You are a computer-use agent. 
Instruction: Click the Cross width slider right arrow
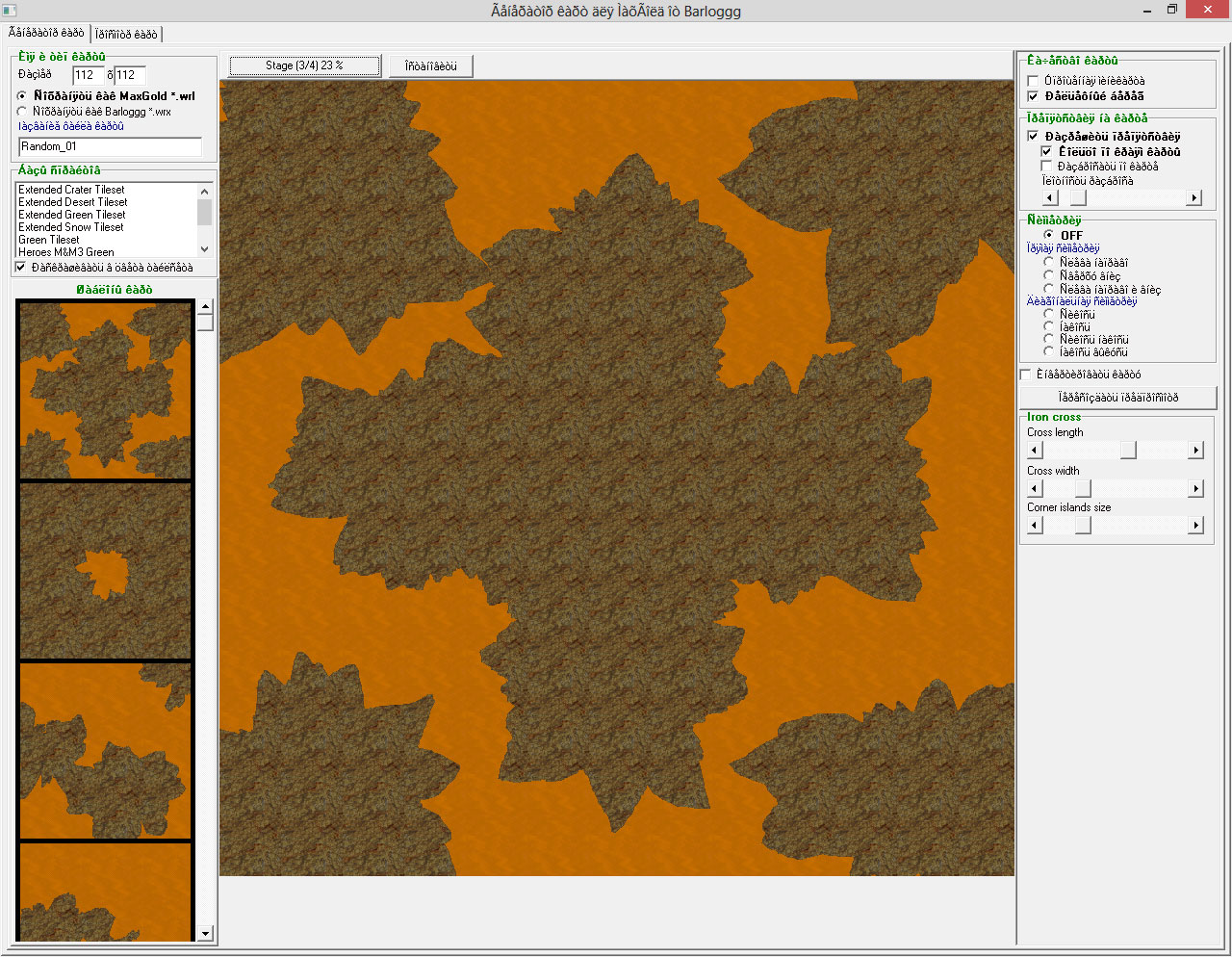[1196, 489]
